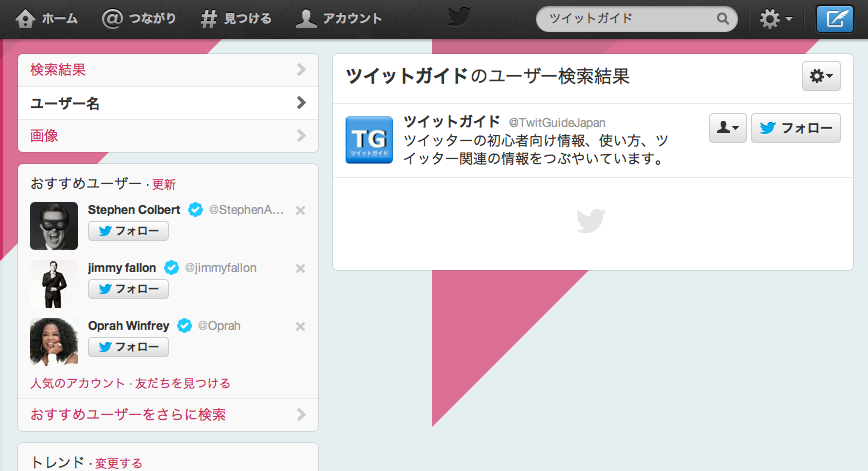868x471 pixels.
Task: Select 画像 in the sidebar
Action: (168, 136)
